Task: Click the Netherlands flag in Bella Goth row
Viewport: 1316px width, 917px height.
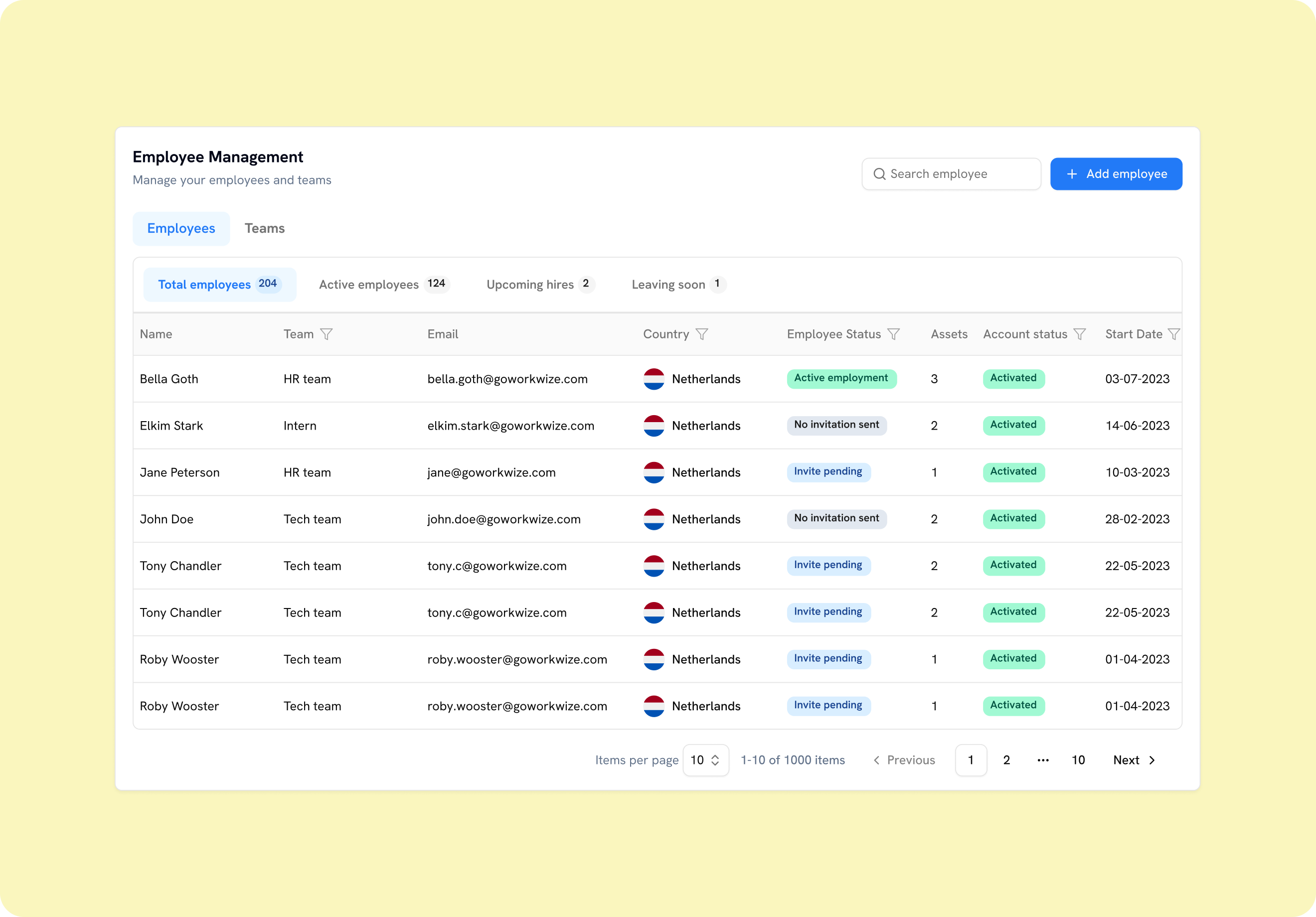Action: [x=654, y=379]
